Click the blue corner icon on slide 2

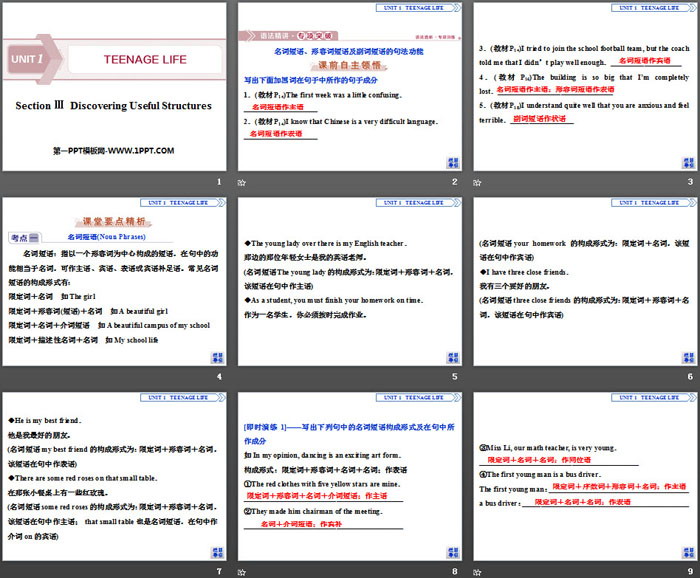(453, 162)
